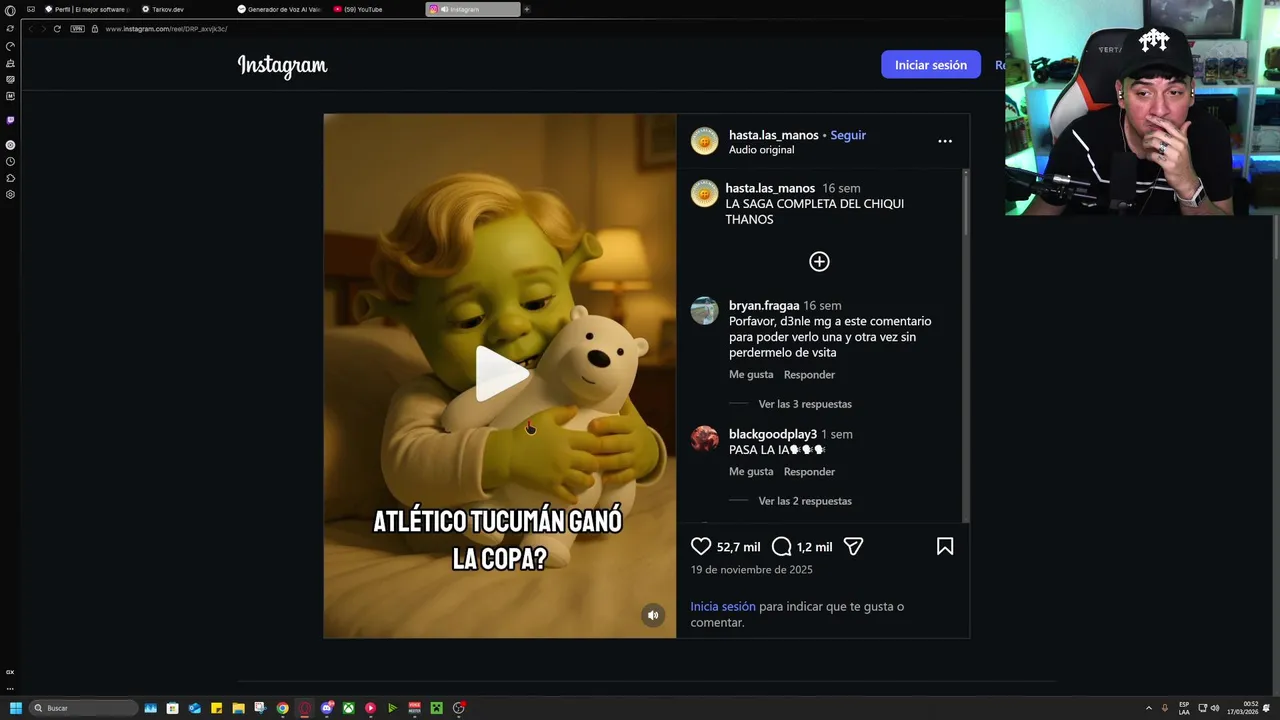Click the Audio original label
The width and height of the screenshot is (1280, 720).
[x=761, y=150]
